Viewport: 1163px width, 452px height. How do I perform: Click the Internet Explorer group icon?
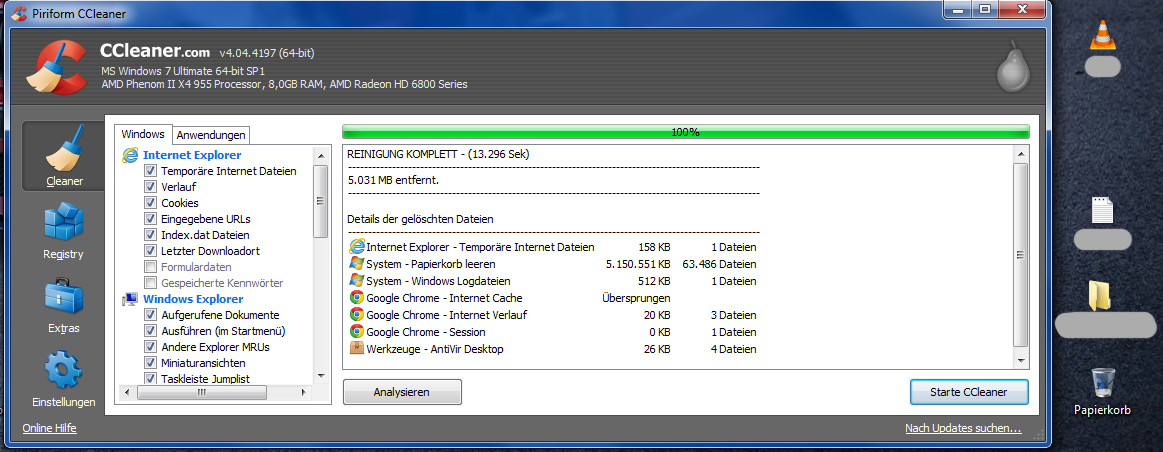[x=131, y=154]
